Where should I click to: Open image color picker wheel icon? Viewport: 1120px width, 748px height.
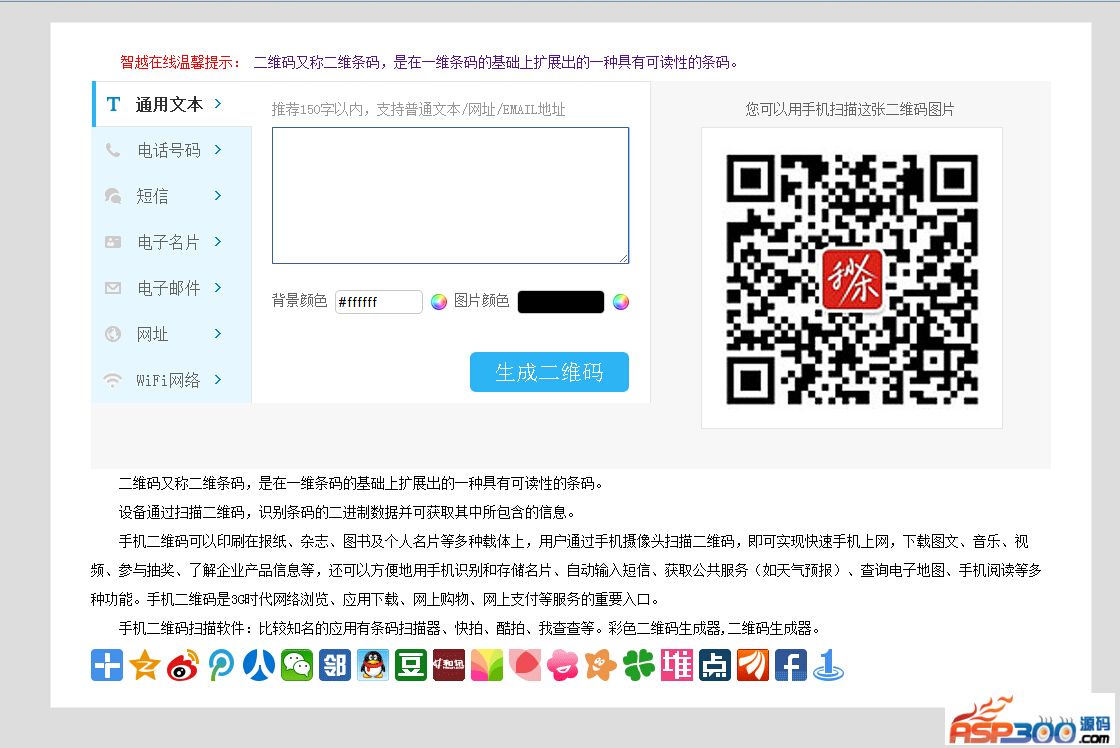tap(621, 301)
